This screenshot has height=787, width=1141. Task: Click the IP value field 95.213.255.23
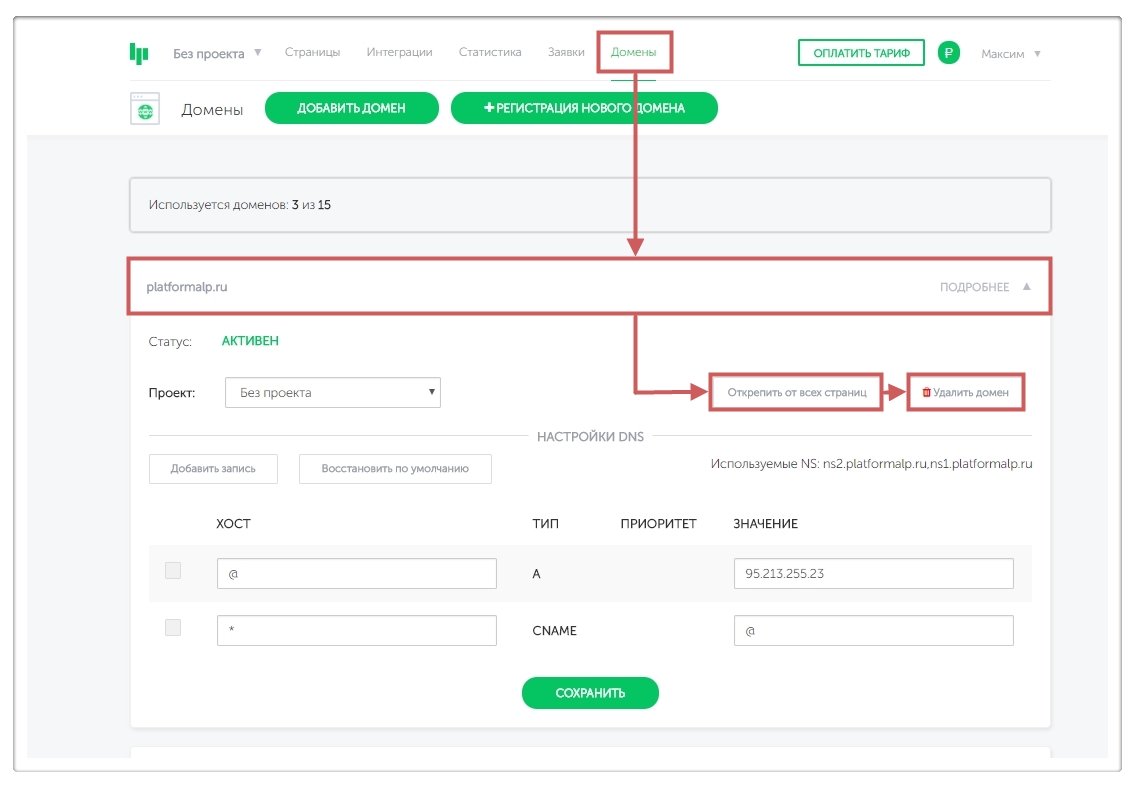point(873,574)
